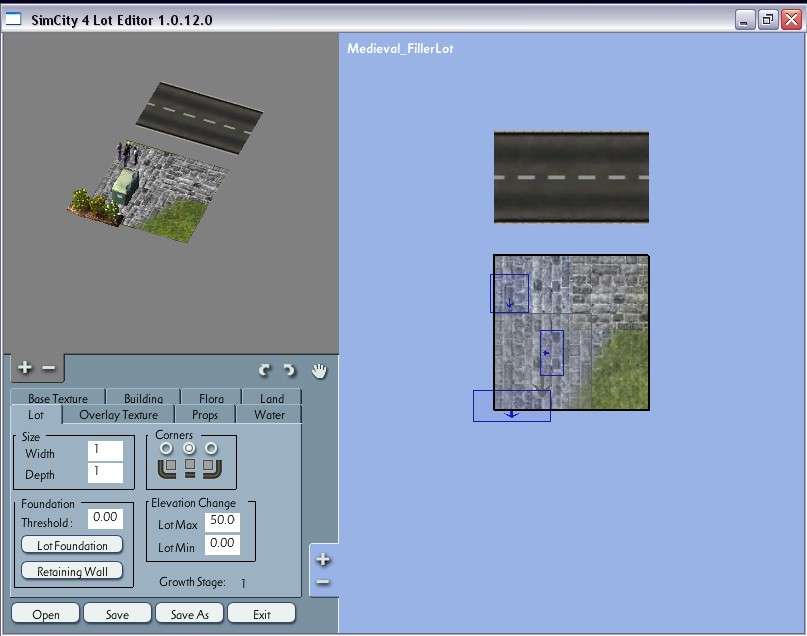807x636 pixels.
Task: Switch to the Props tab
Action: click(x=205, y=415)
